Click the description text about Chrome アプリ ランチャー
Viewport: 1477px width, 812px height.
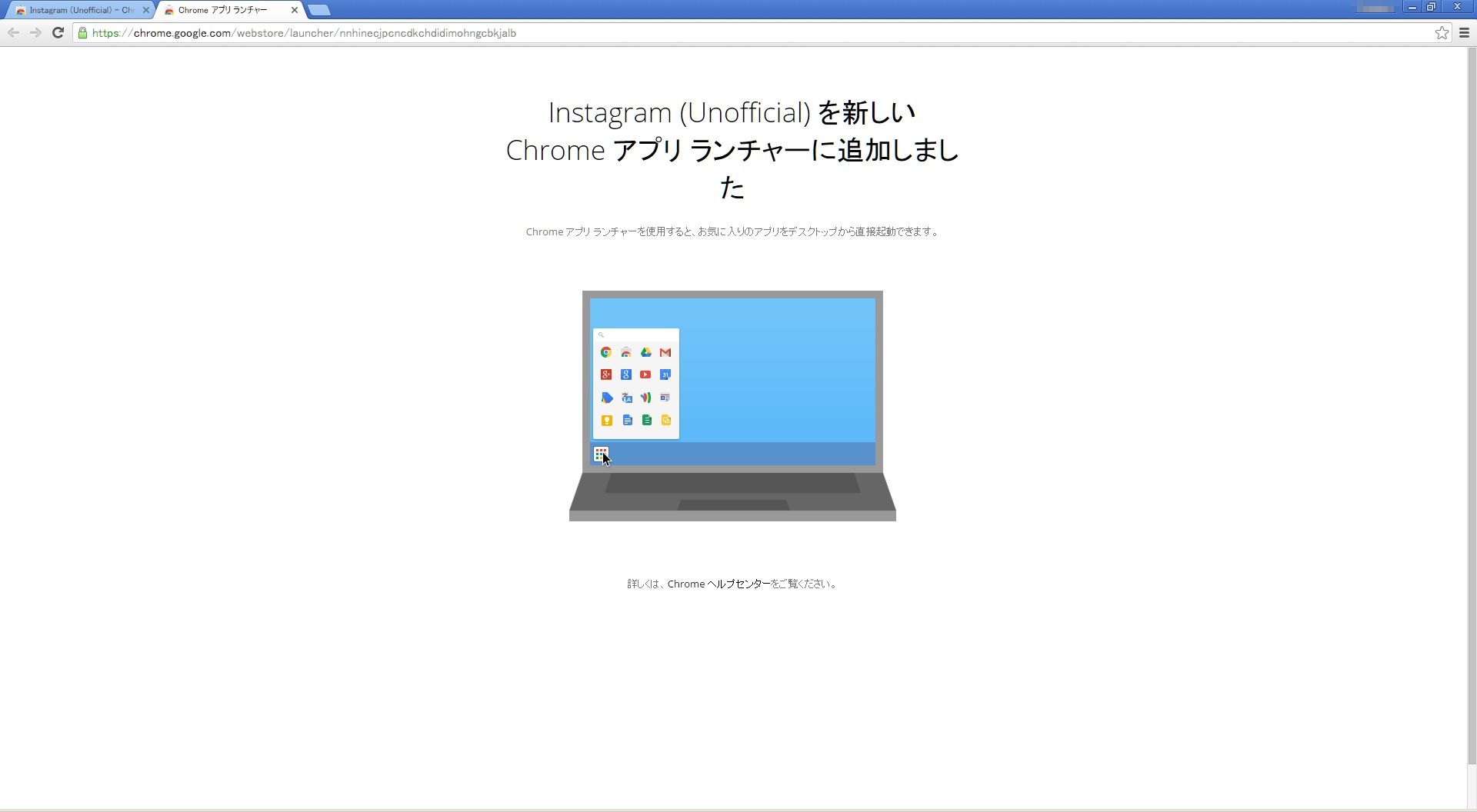click(732, 231)
